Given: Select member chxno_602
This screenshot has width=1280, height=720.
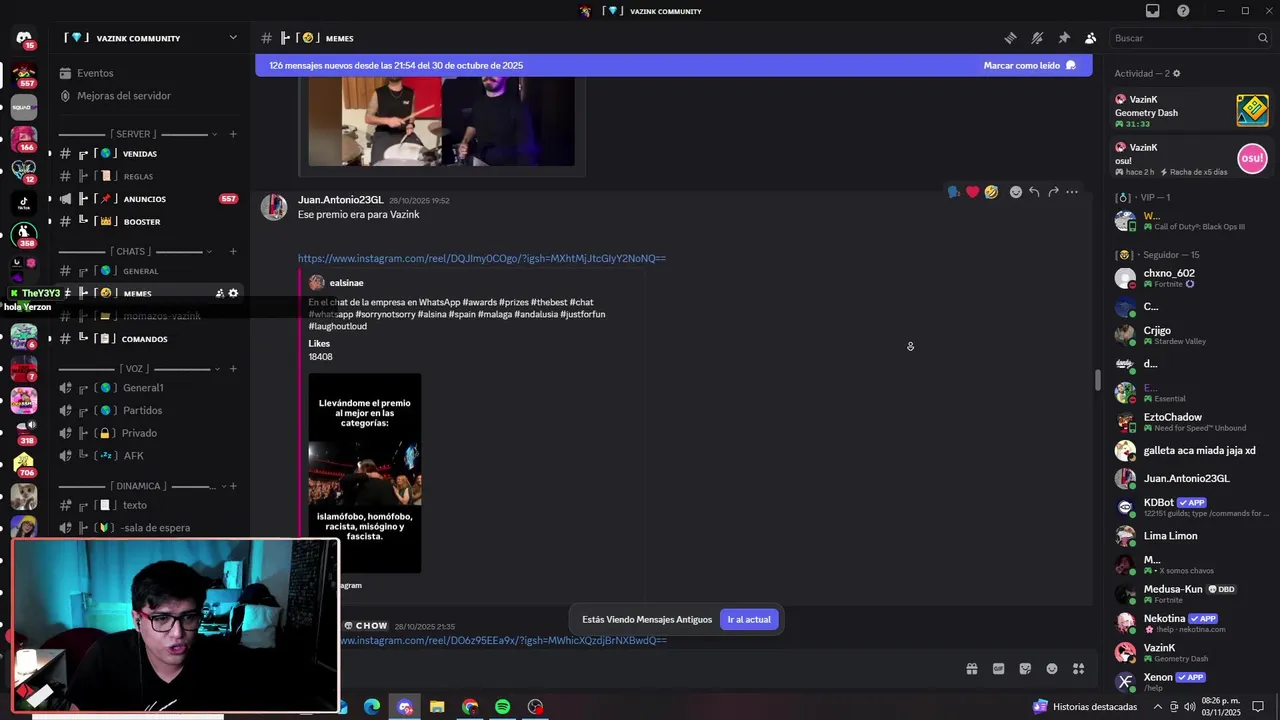Looking at the screenshot, I should 1191,278.
